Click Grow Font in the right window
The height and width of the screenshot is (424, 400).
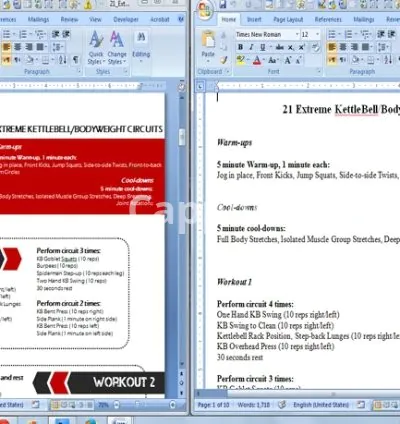click(x=288, y=60)
